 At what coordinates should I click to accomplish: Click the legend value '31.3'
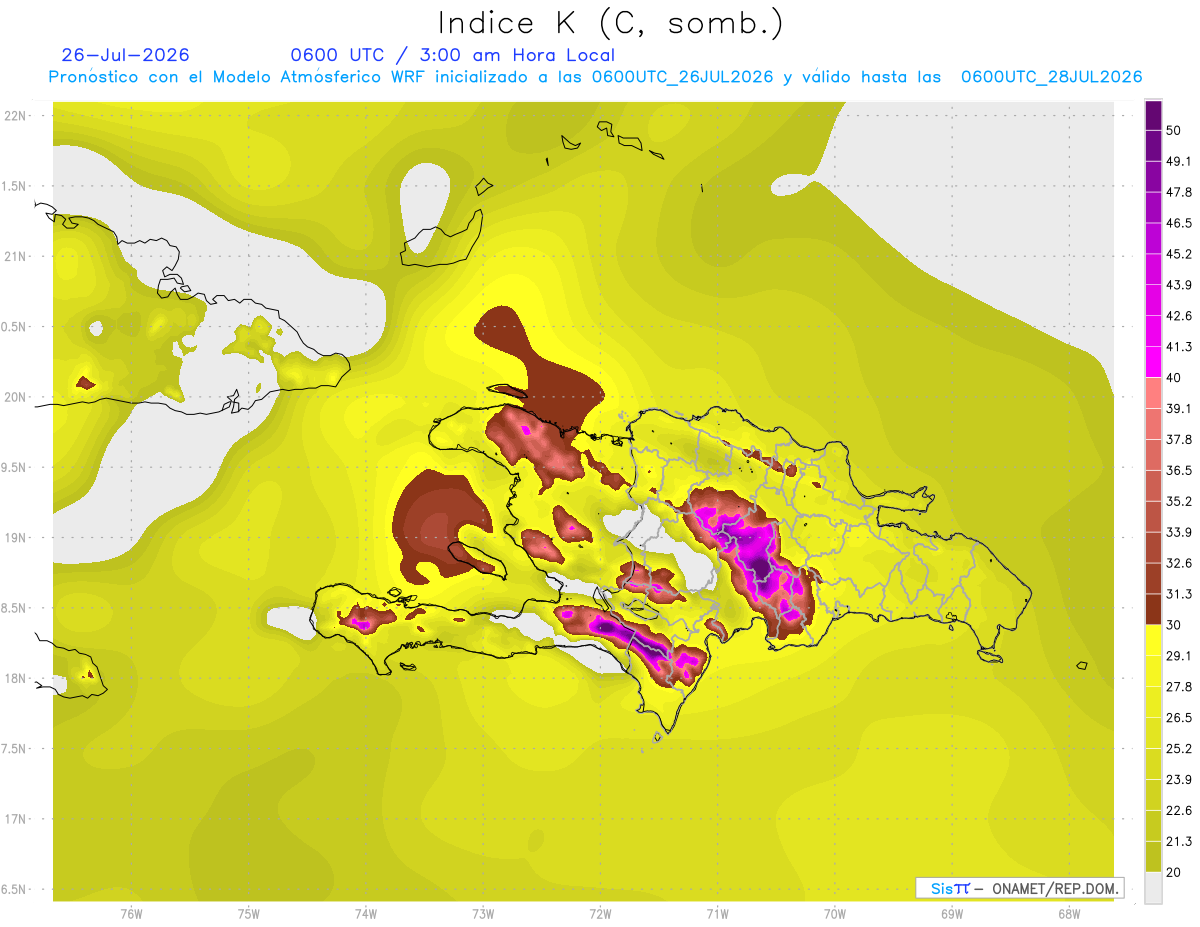tap(1179, 594)
